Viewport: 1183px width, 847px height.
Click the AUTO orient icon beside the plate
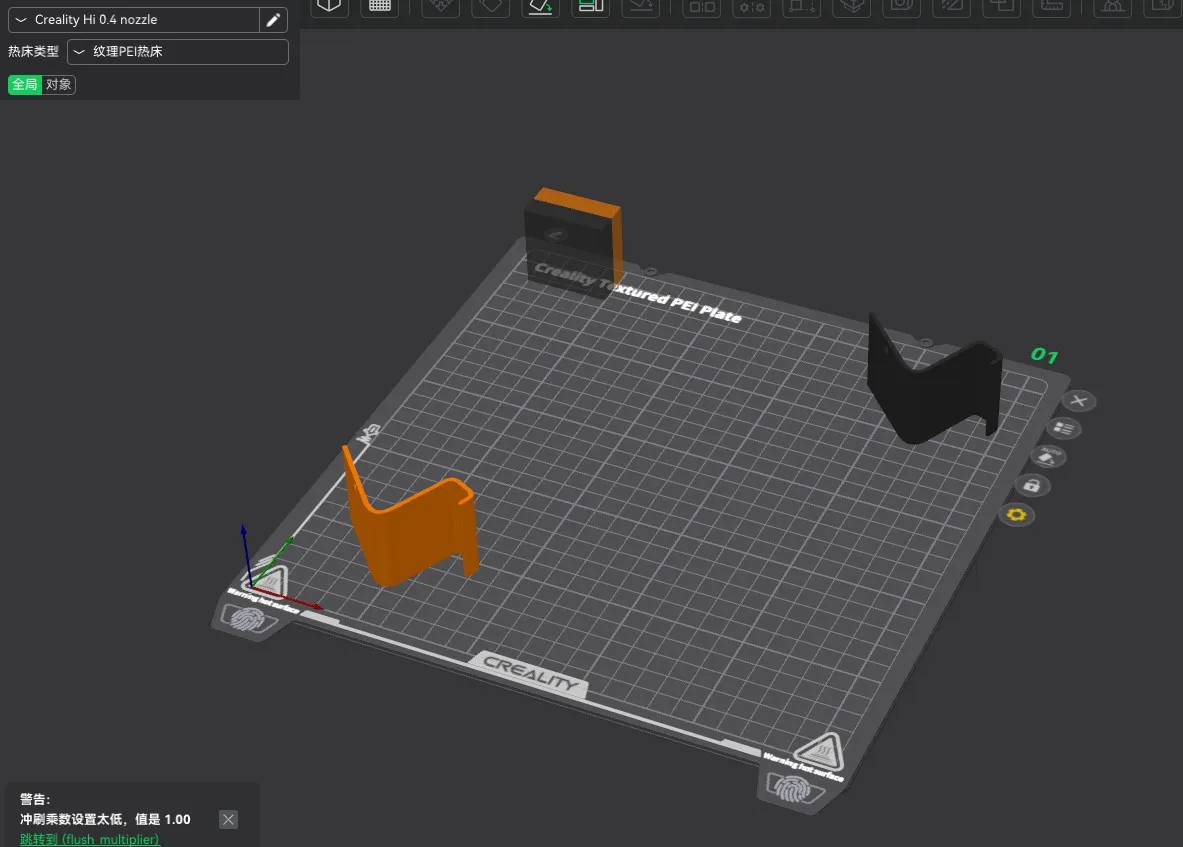click(1048, 456)
